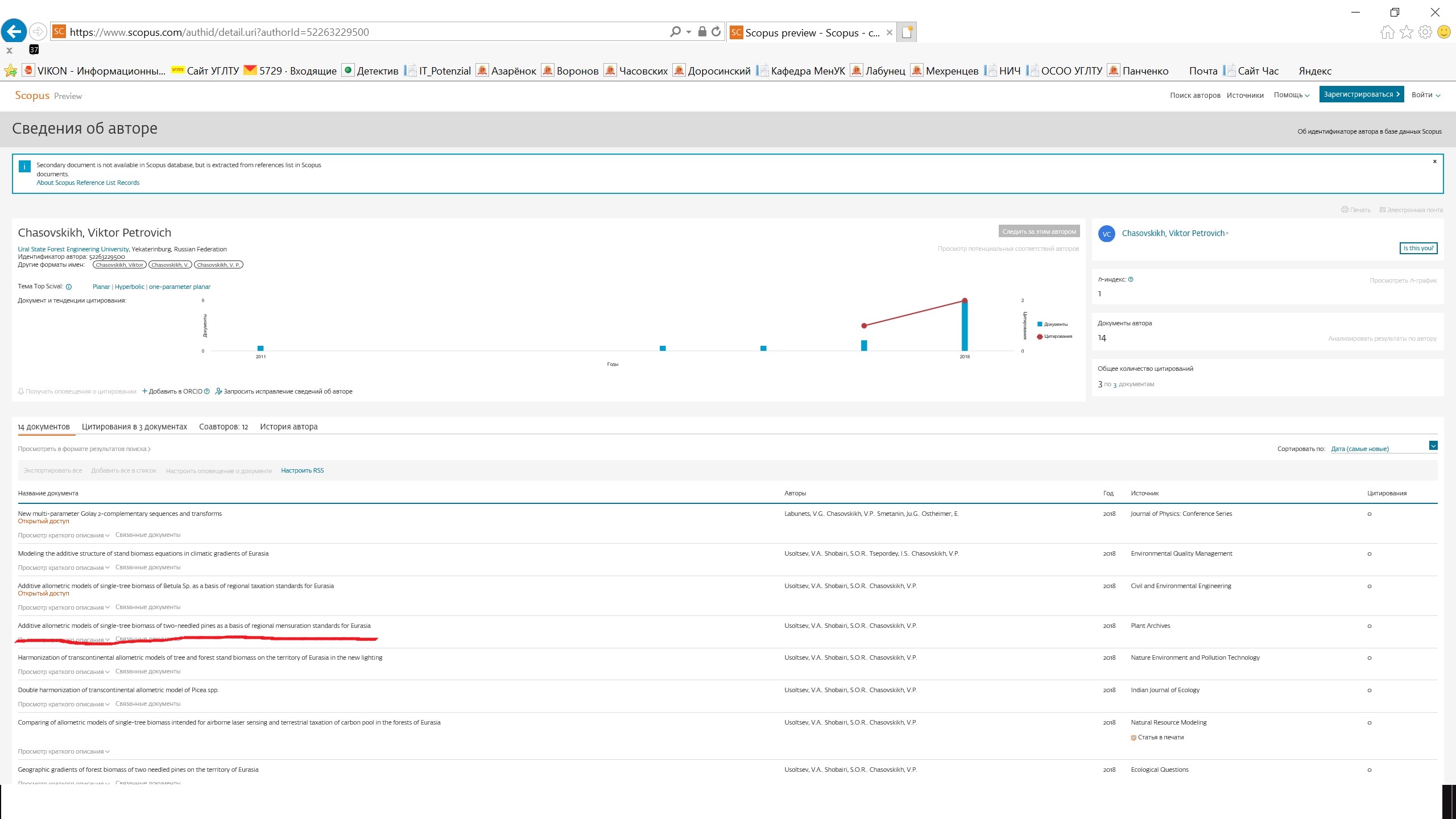Switch to Соавторов: 12 tab

[x=224, y=427]
